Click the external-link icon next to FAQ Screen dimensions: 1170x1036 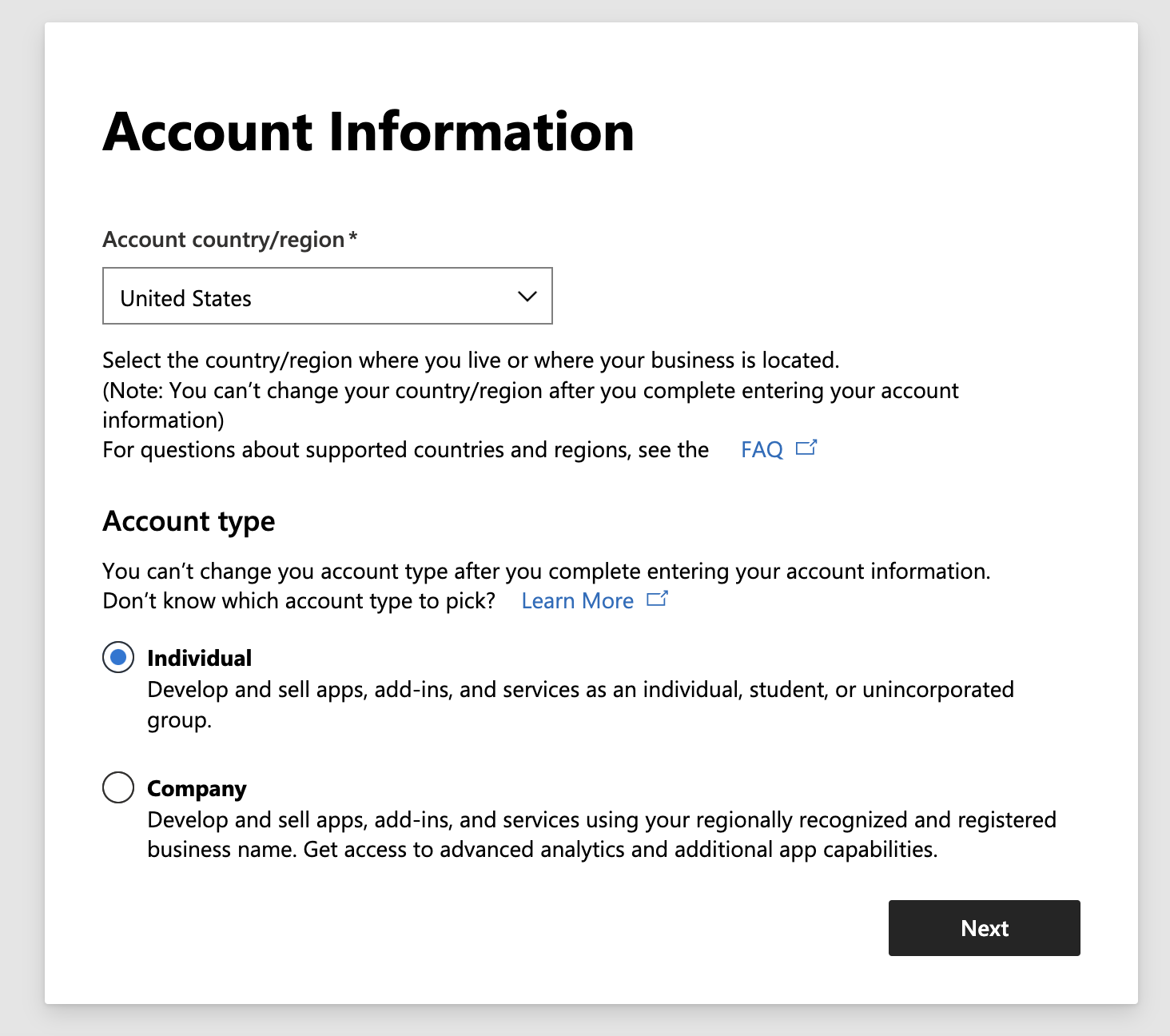coord(806,448)
